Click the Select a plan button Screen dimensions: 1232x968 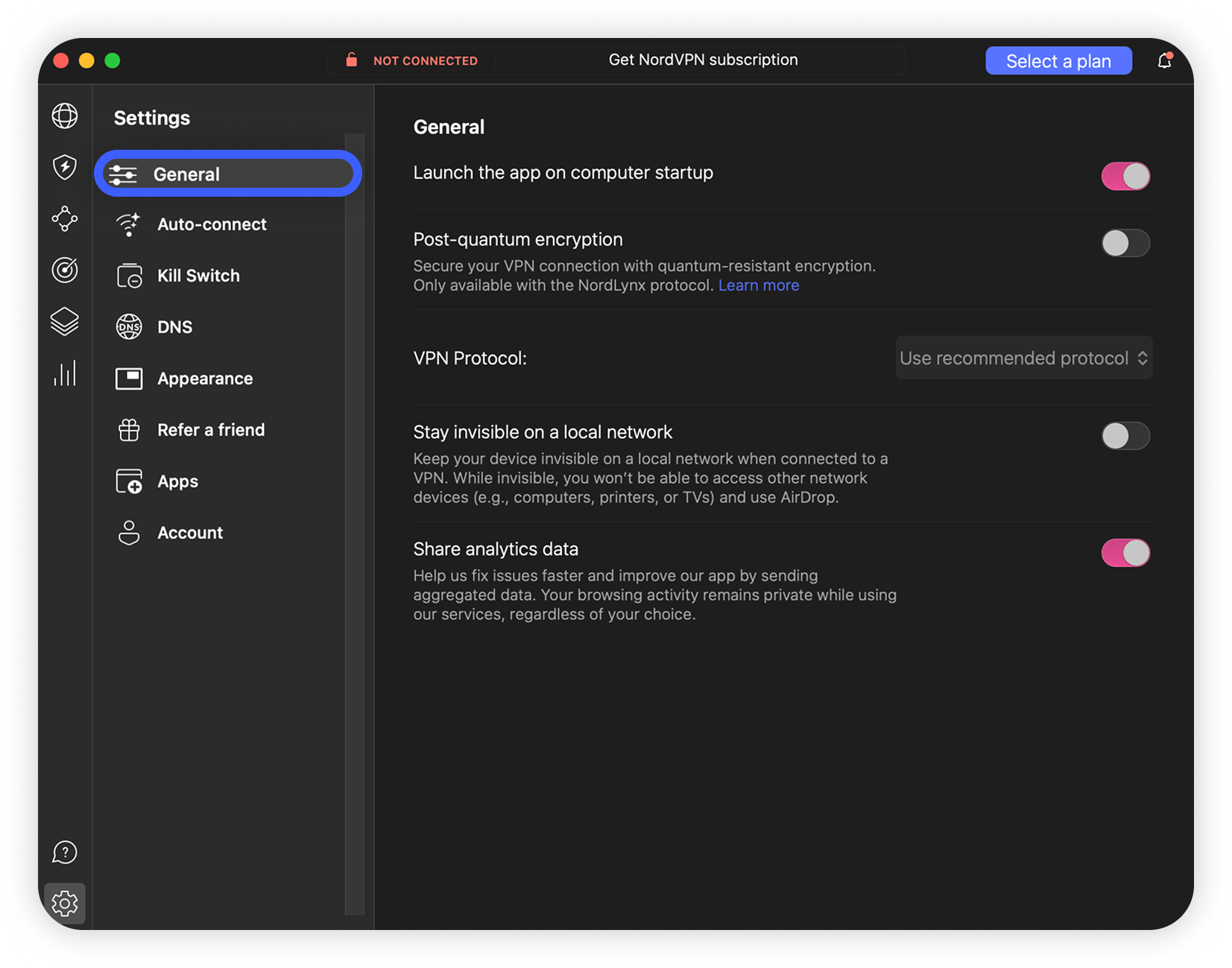tap(1058, 61)
